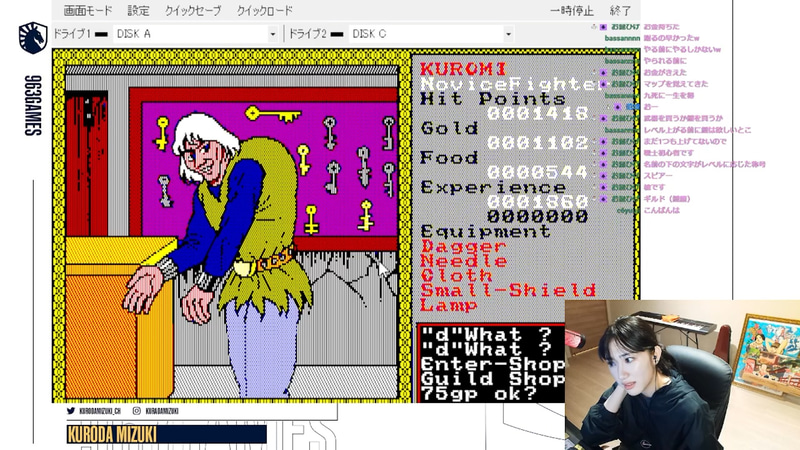Click the Food label
This screenshot has height=450, width=800.
tap(449, 158)
